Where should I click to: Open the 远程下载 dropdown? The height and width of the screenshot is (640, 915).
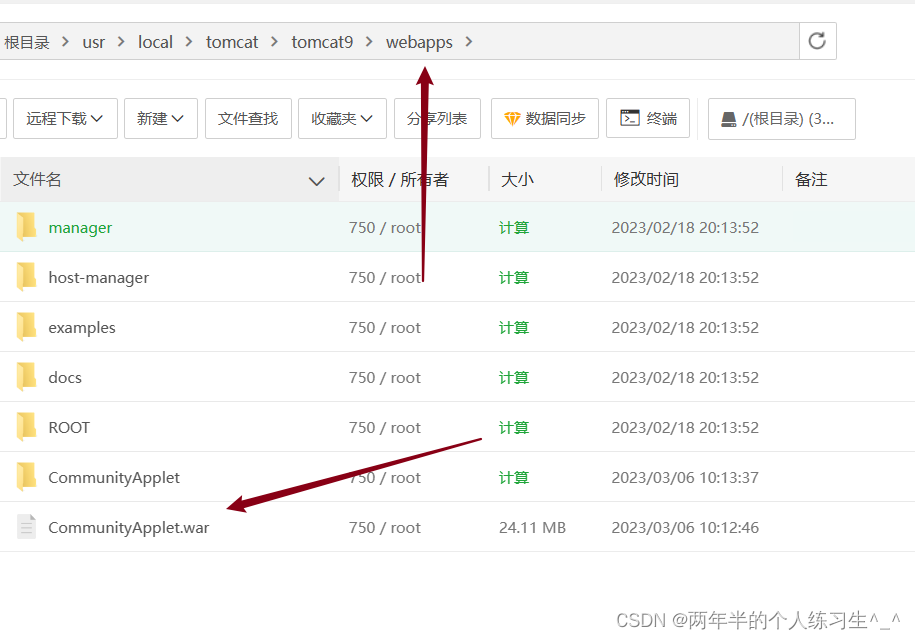[65, 118]
